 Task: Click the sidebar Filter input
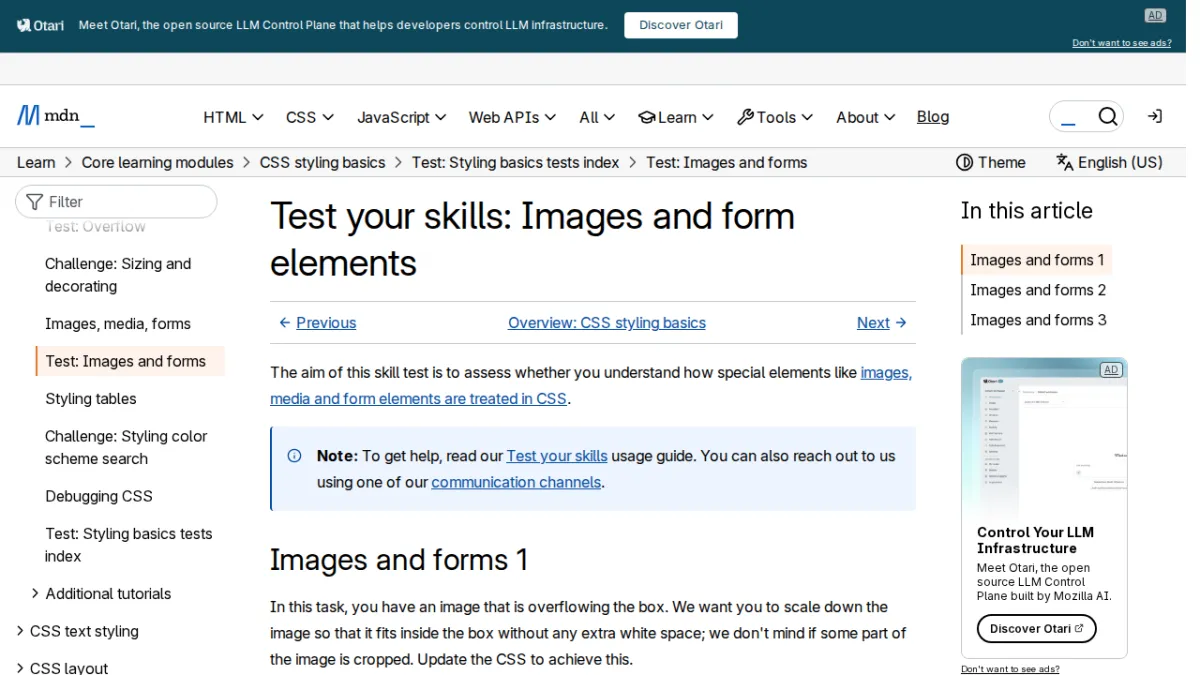116,202
